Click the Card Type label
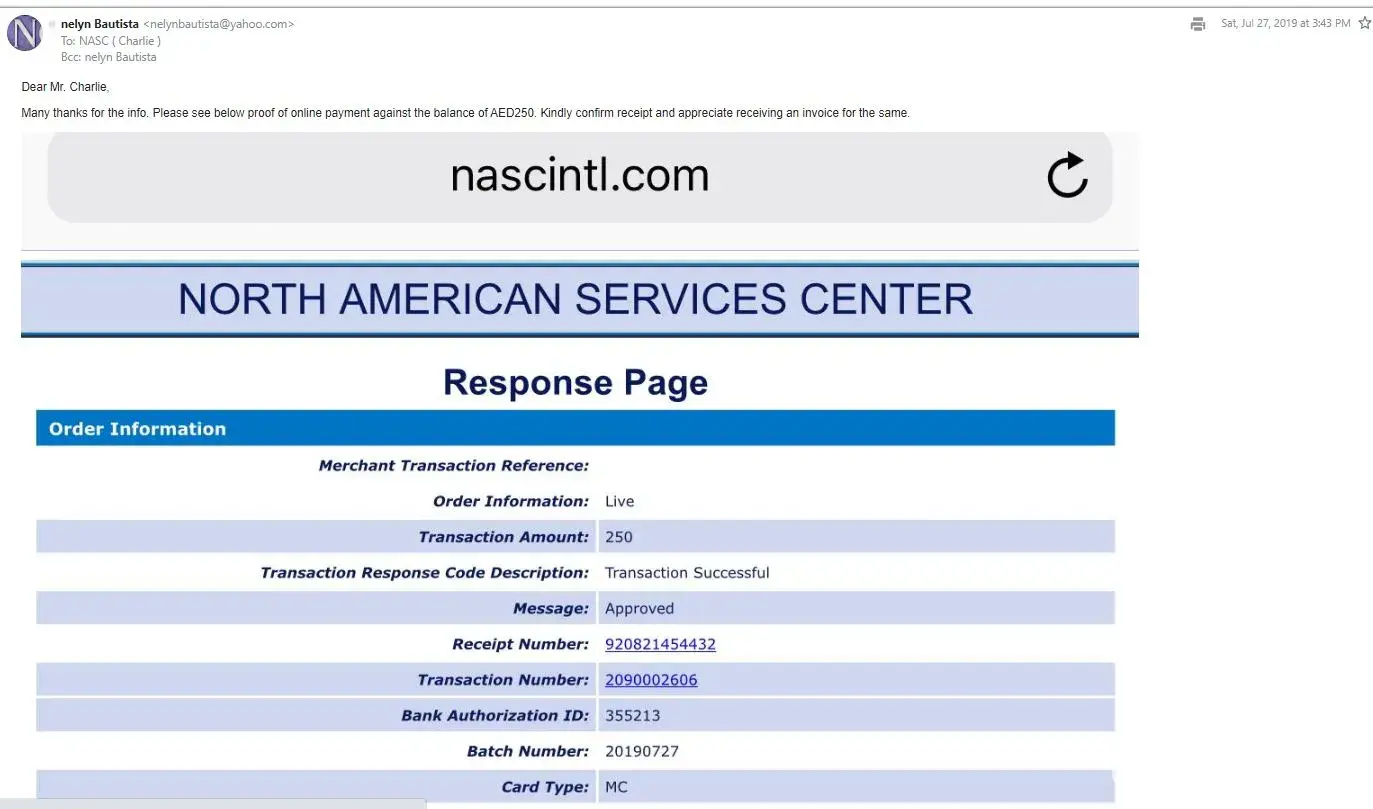Screen dimensions: 1373x809 [546, 788]
